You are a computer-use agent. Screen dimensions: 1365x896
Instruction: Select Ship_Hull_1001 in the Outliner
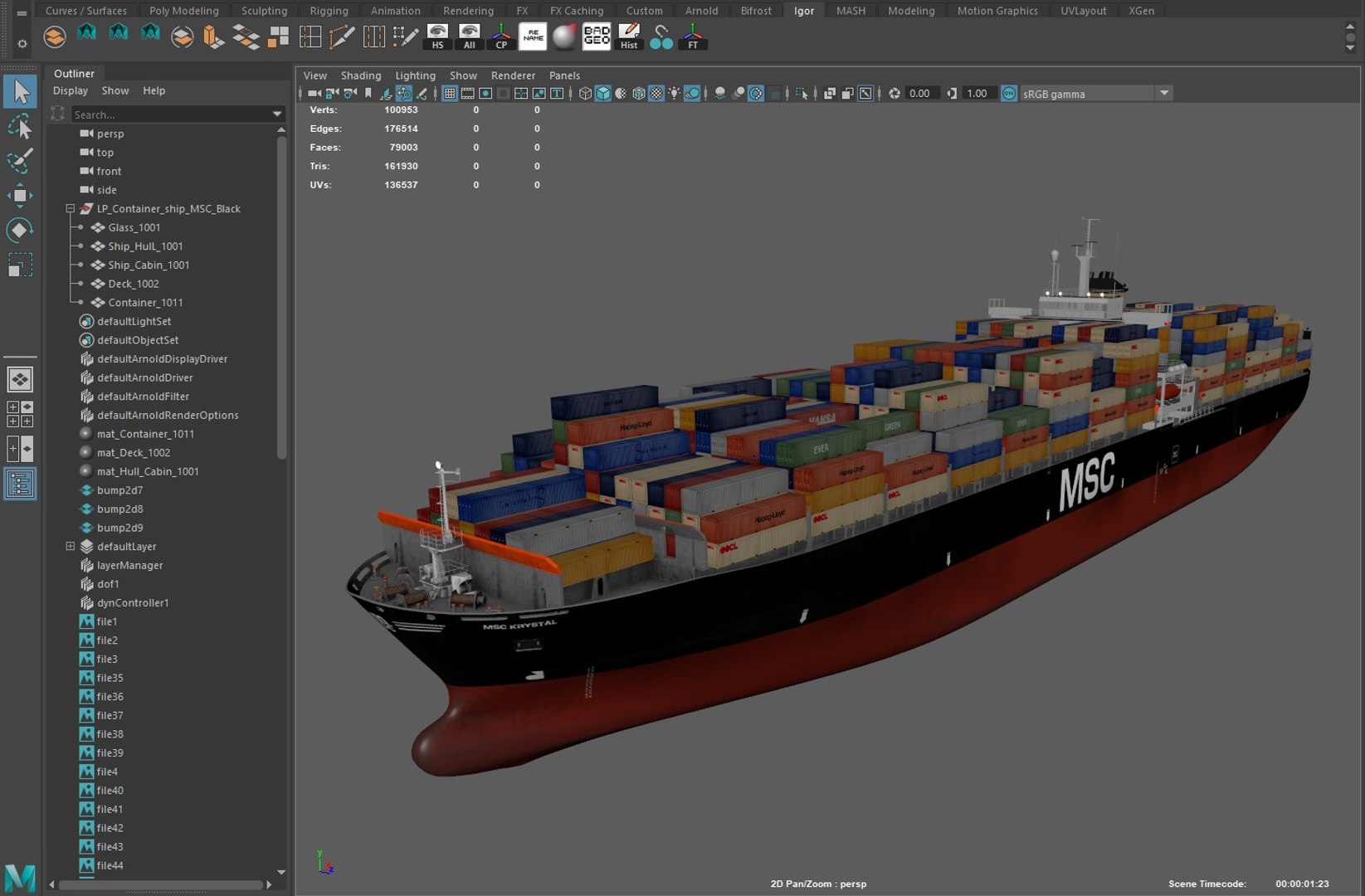pos(145,246)
